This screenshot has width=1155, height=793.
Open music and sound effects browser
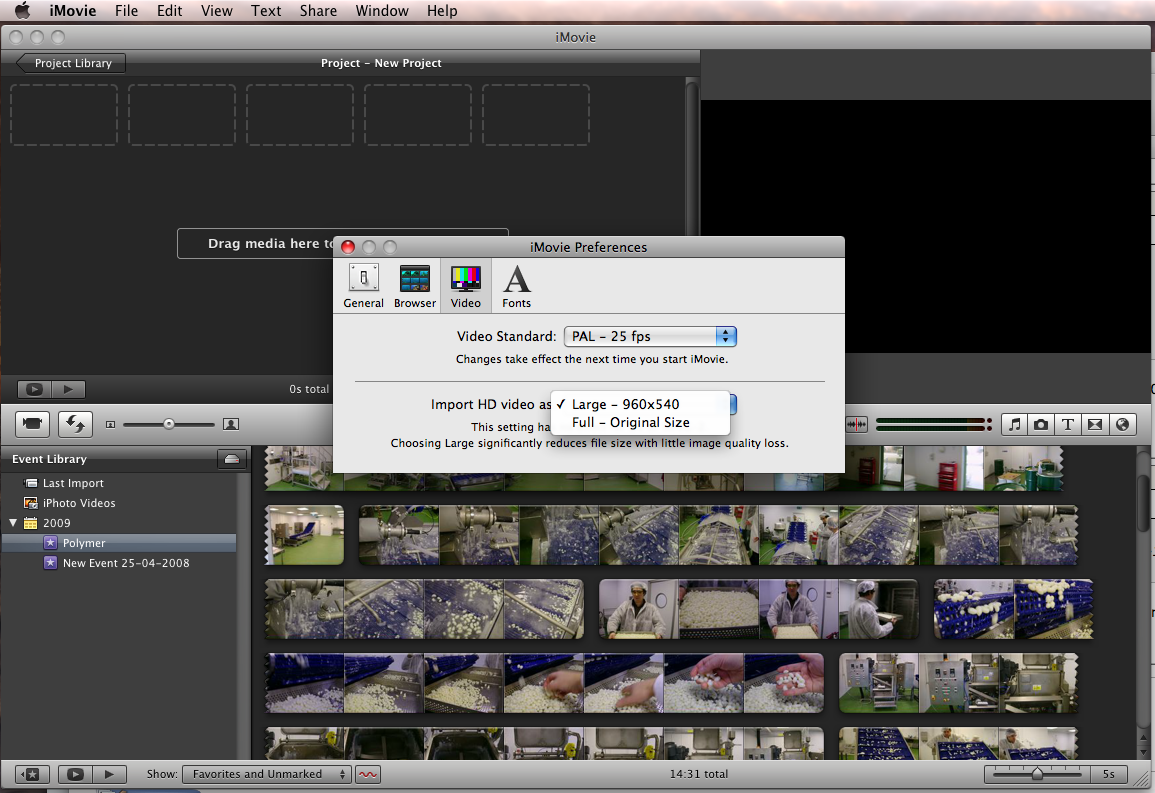1014,424
